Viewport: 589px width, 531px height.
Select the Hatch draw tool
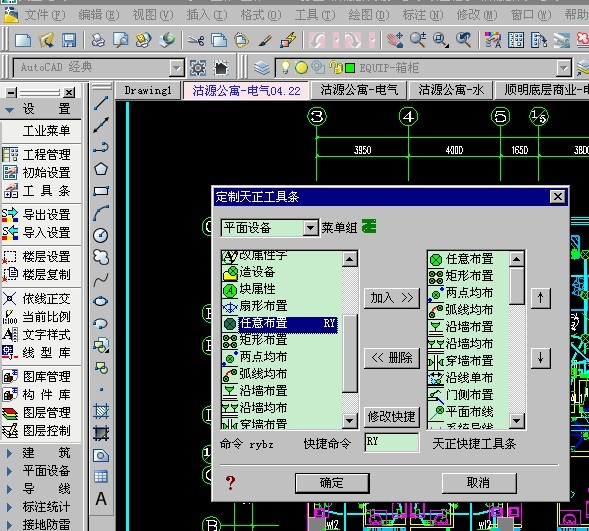[101, 411]
